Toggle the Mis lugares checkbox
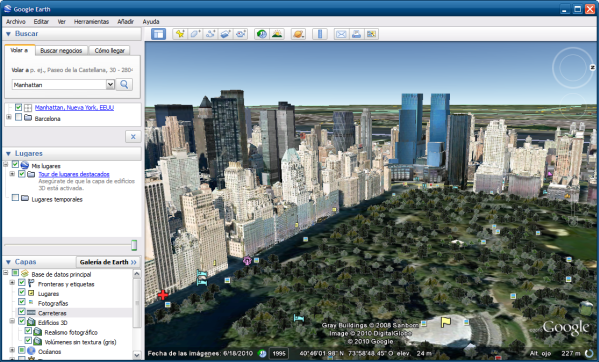This screenshot has width=599, height=362. [x=15, y=165]
